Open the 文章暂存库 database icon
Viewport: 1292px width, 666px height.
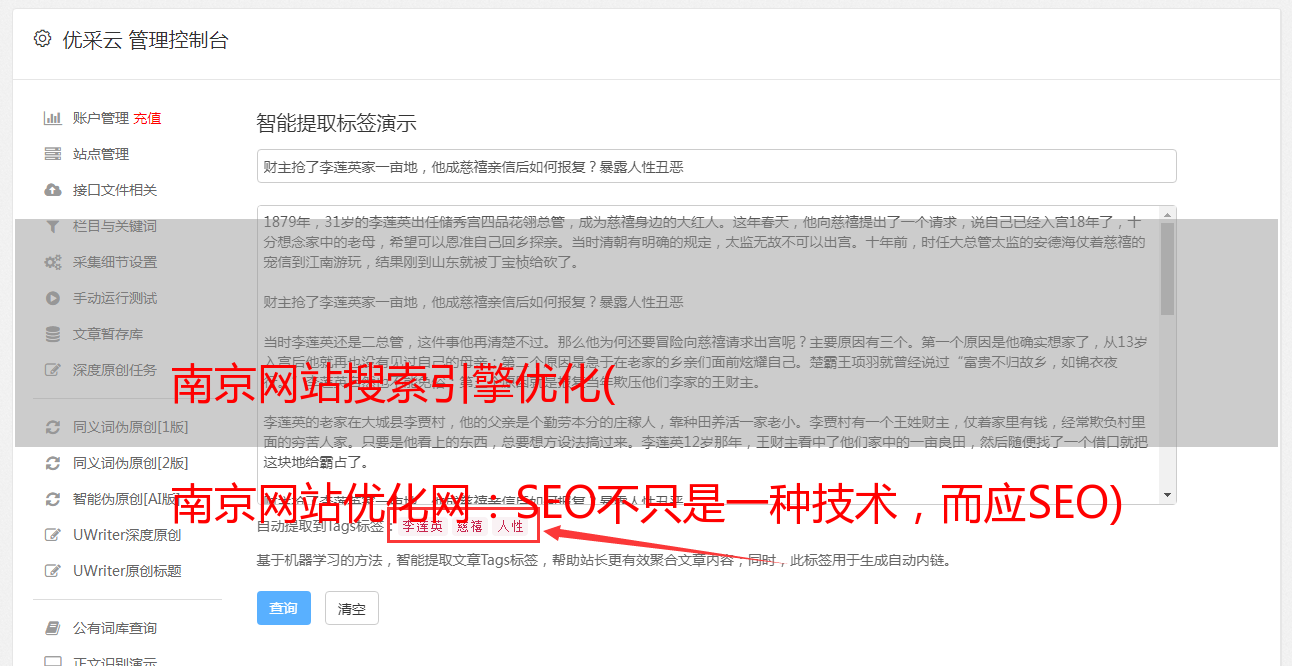pos(53,334)
